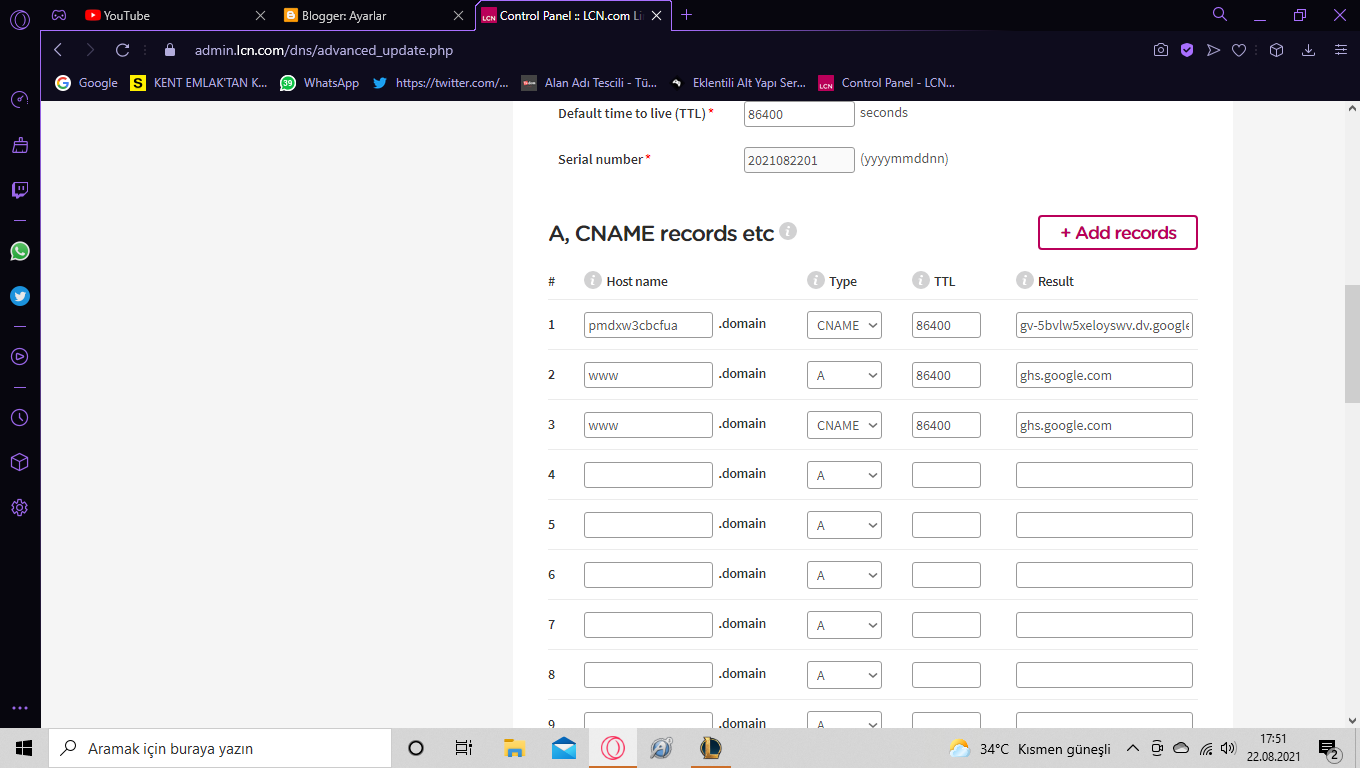Click info icon next to TTL column
Viewport: 1360px width, 768px height.
click(x=921, y=280)
